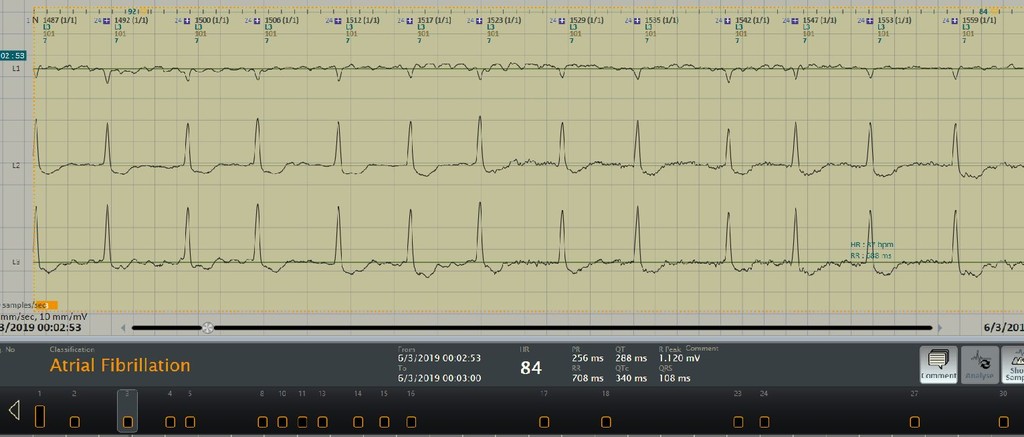This screenshot has height=437, width=1024.
Task: Expand beat annotation 1506 plus box
Action: (x=257, y=21)
